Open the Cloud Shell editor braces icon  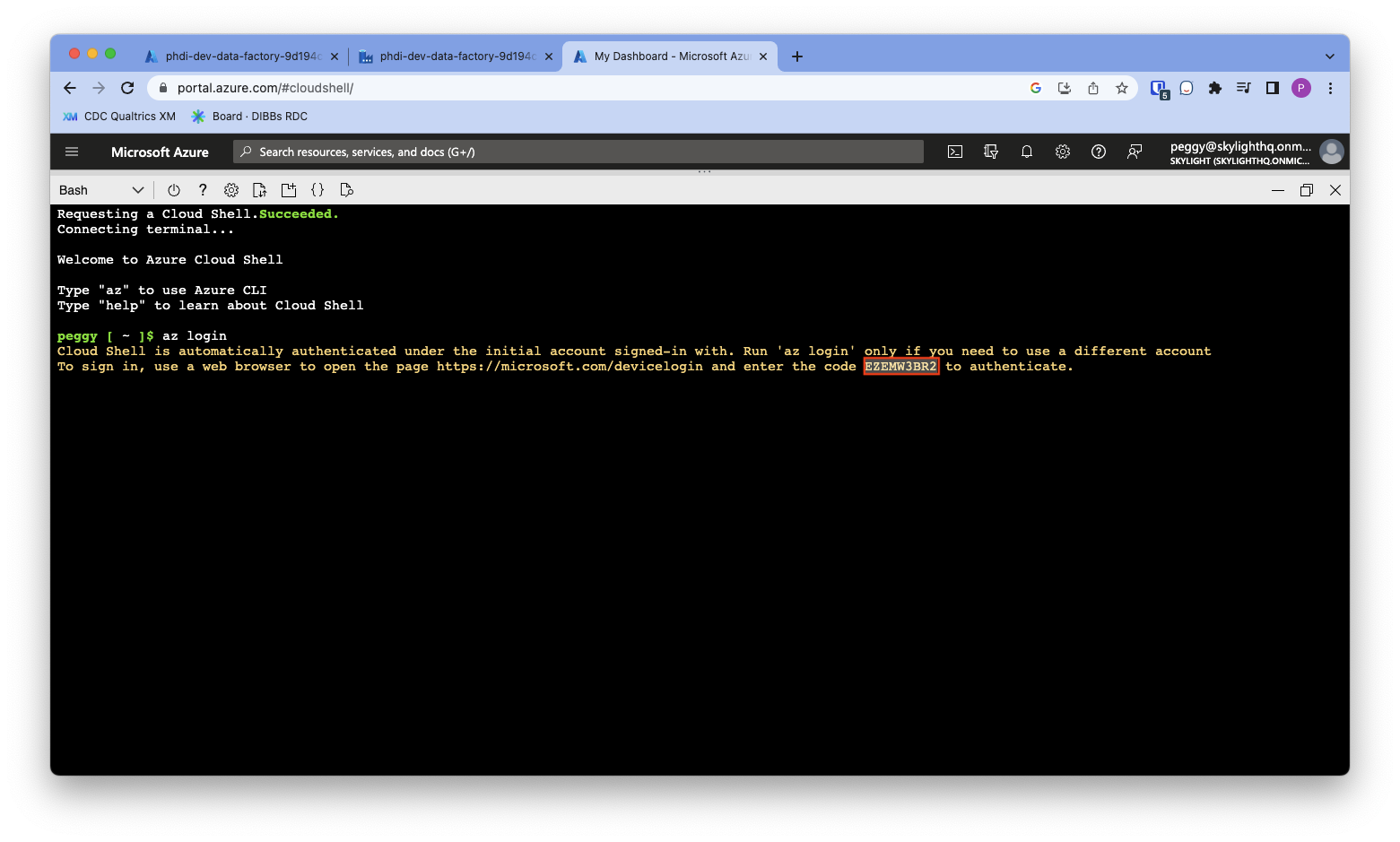tap(317, 190)
